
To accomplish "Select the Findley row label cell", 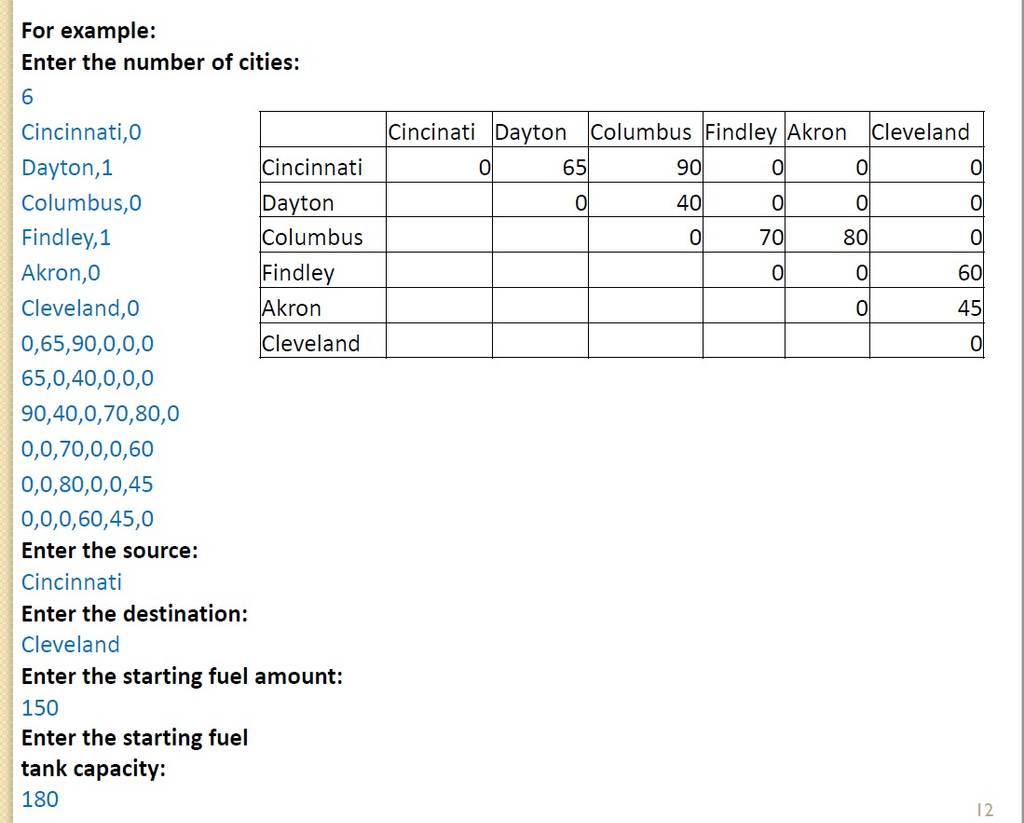I will coord(323,270).
